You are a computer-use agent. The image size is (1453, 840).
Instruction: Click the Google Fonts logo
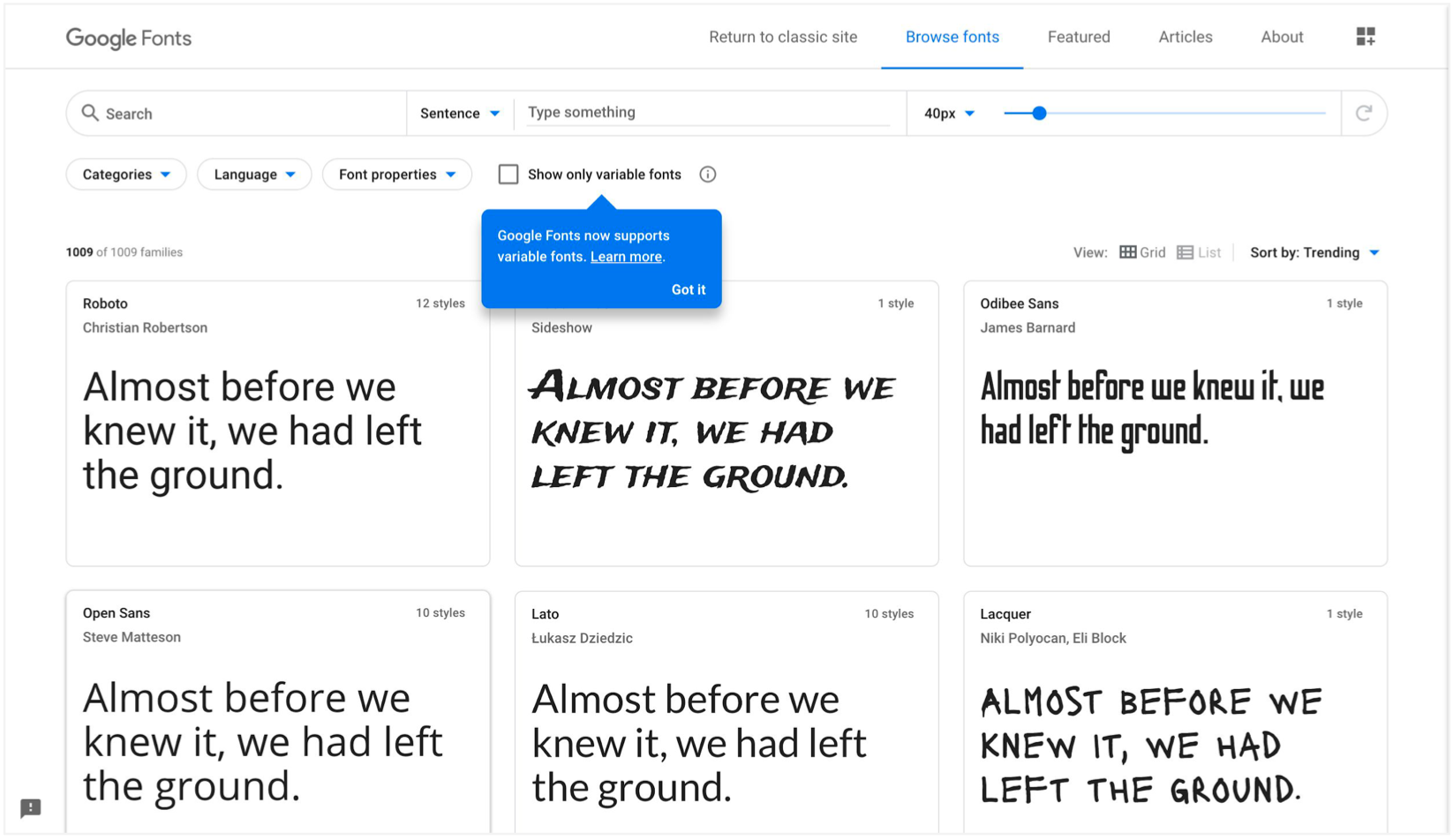(x=129, y=38)
